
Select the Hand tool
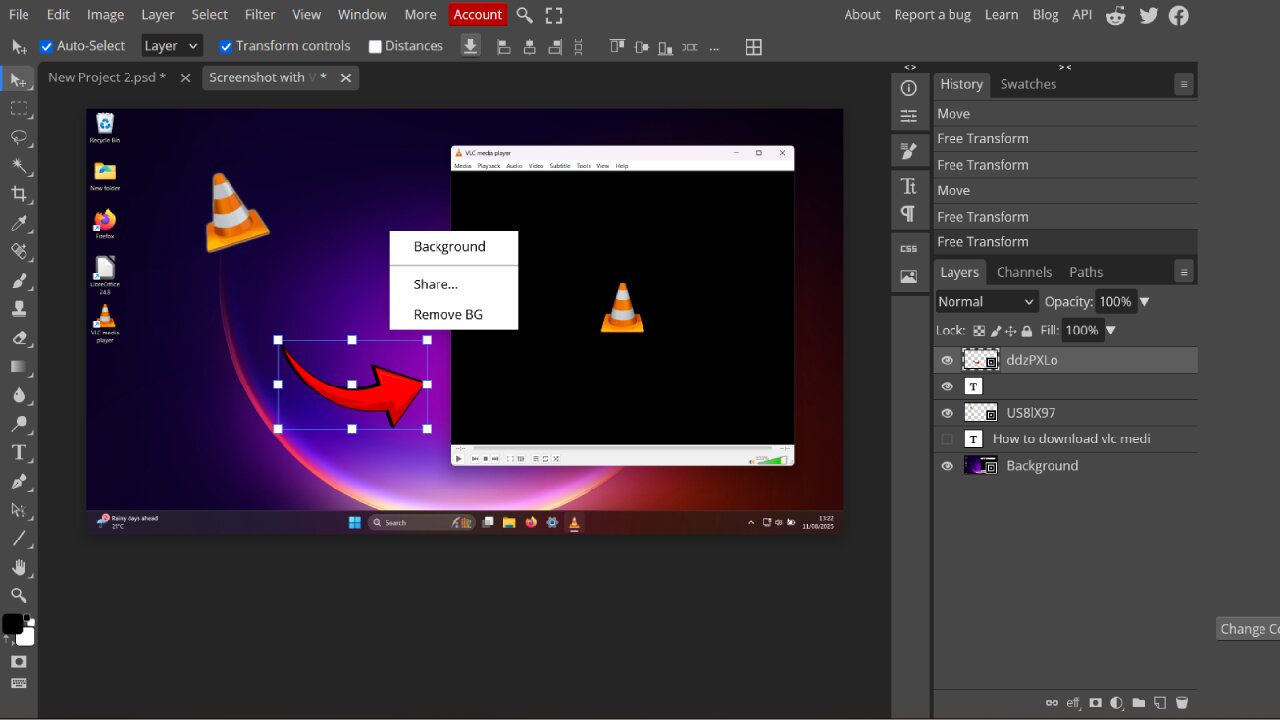point(18,567)
